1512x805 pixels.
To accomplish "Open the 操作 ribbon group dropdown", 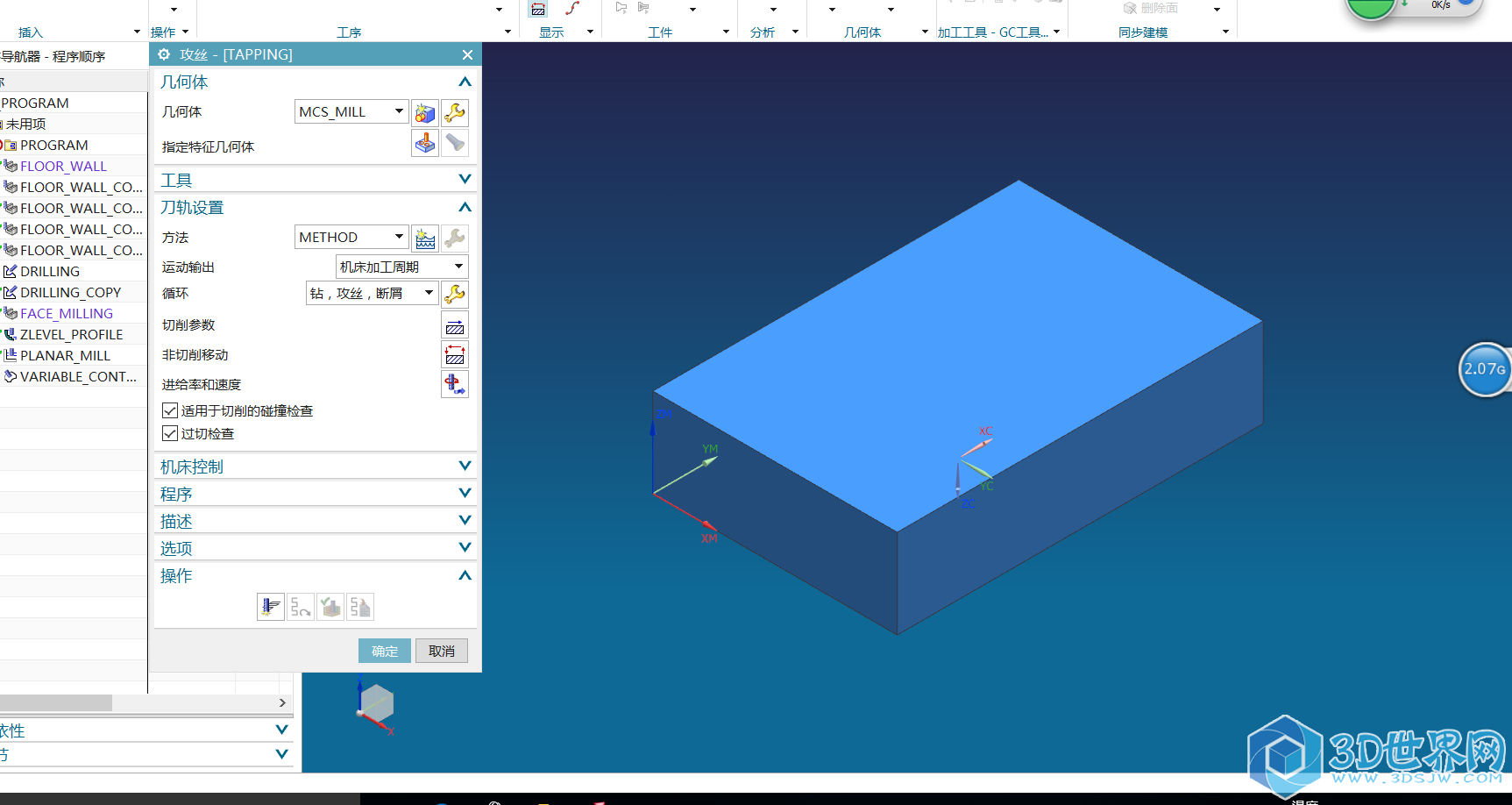I will coord(185,32).
